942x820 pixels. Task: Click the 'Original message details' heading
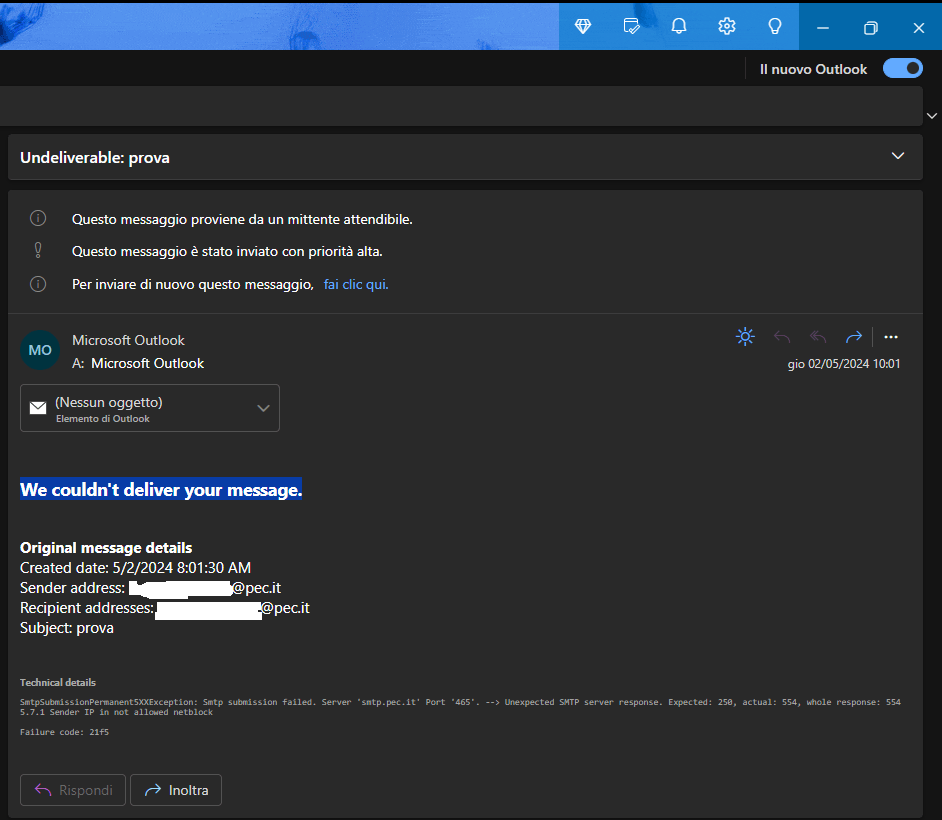pos(106,548)
